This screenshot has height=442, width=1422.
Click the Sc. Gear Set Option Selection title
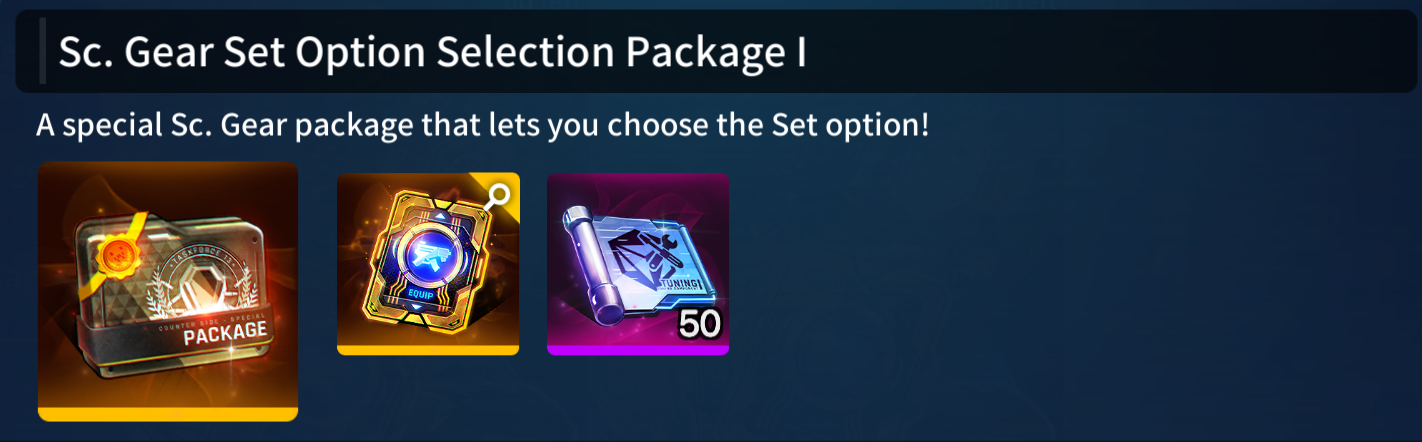(432, 53)
